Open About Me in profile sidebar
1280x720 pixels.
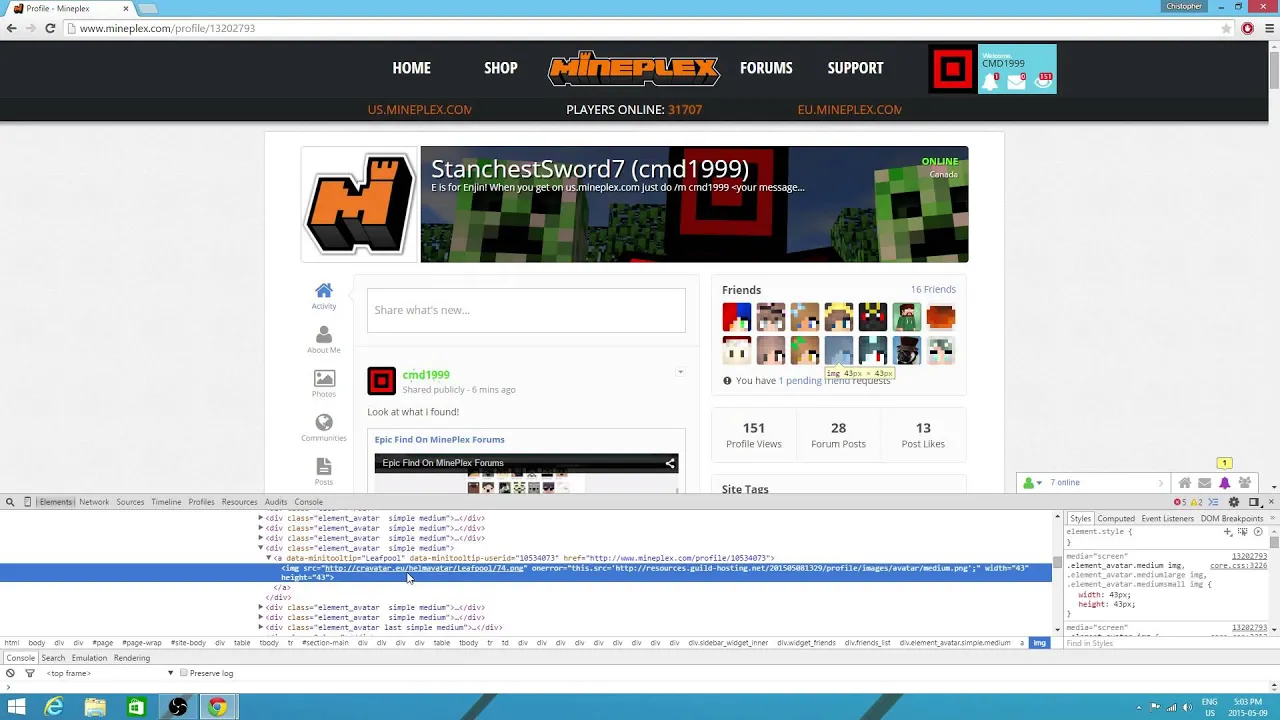tap(324, 340)
